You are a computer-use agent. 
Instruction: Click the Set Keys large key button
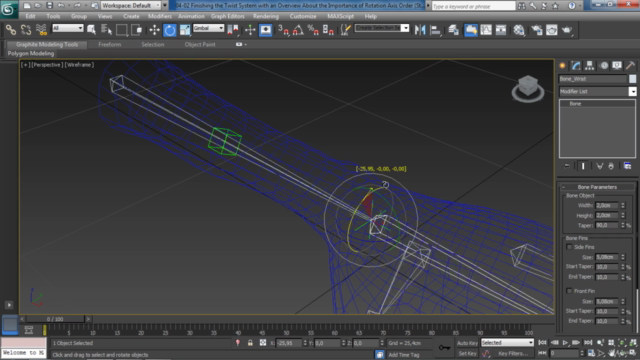444,348
